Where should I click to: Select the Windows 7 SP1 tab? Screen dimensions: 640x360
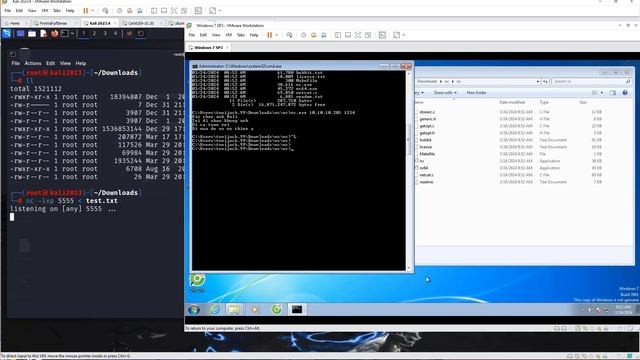(x=209, y=48)
